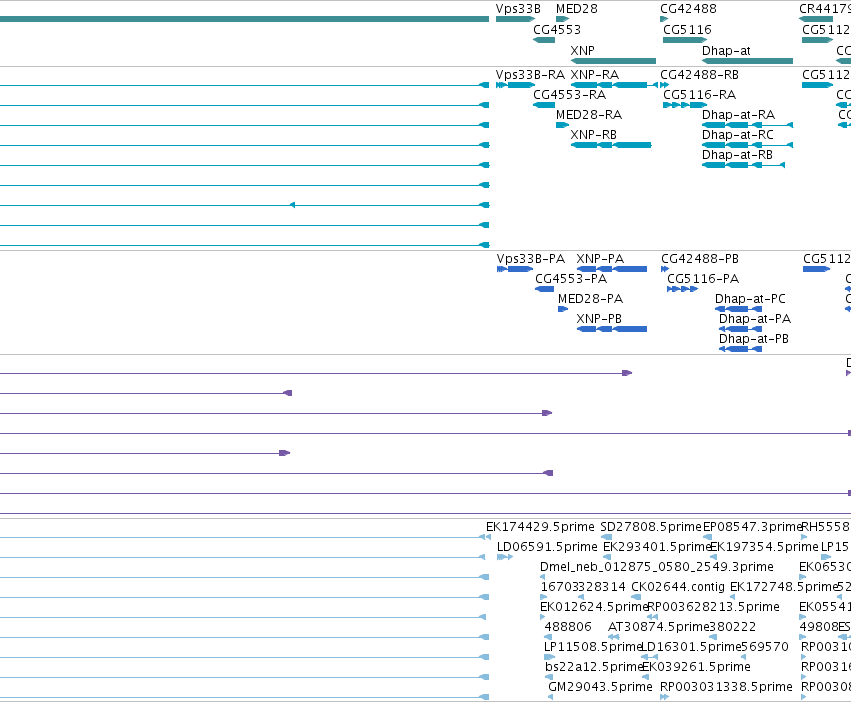Select transcript XNP-RB
The height and width of the screenshot is (702, 851).
tap(594, 135)
